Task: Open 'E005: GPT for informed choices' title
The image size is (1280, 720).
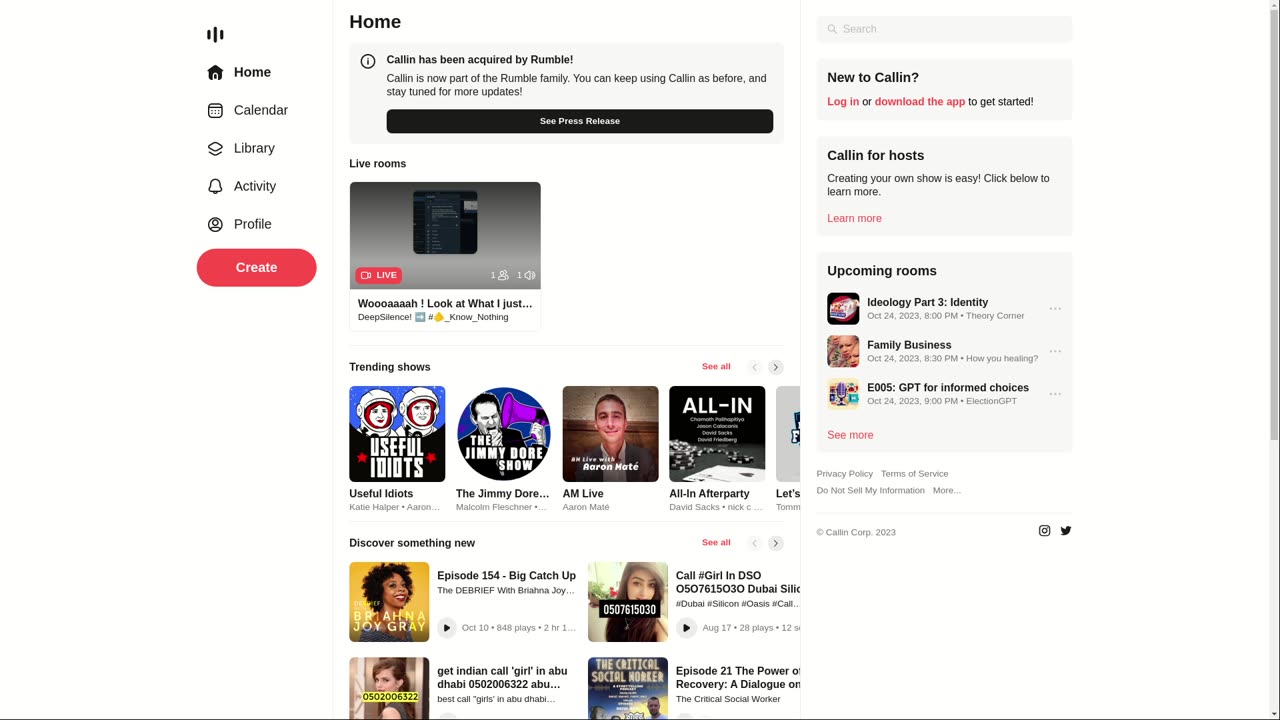Action: point(948,388)
